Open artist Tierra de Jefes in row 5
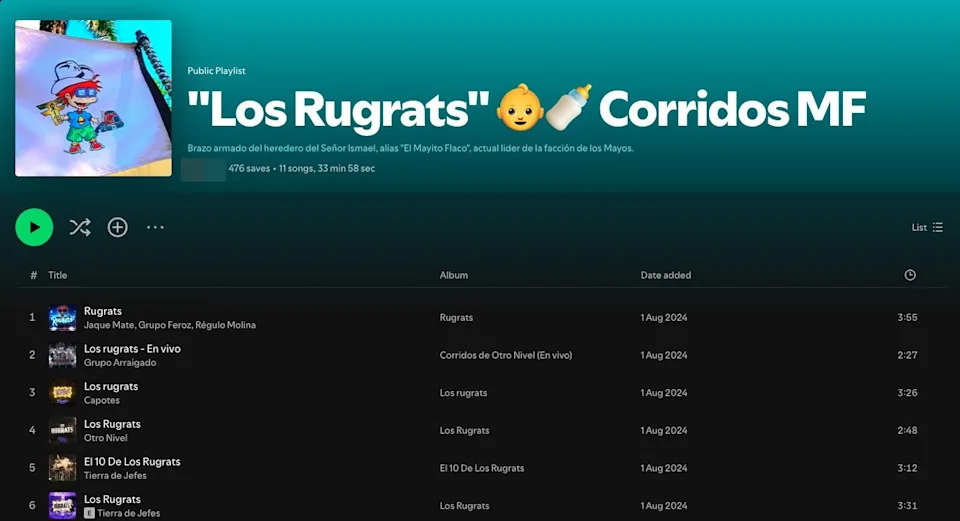 (115, 476)
